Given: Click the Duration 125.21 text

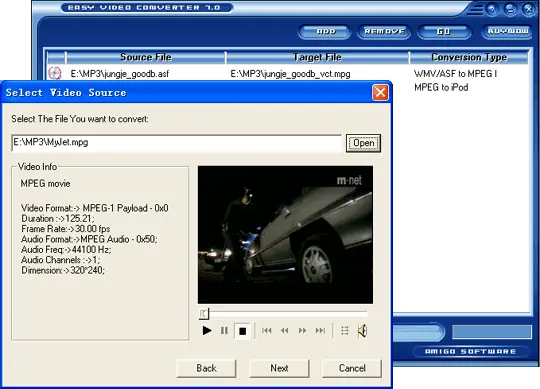Looking at the screenshot, I should point(58,219).
